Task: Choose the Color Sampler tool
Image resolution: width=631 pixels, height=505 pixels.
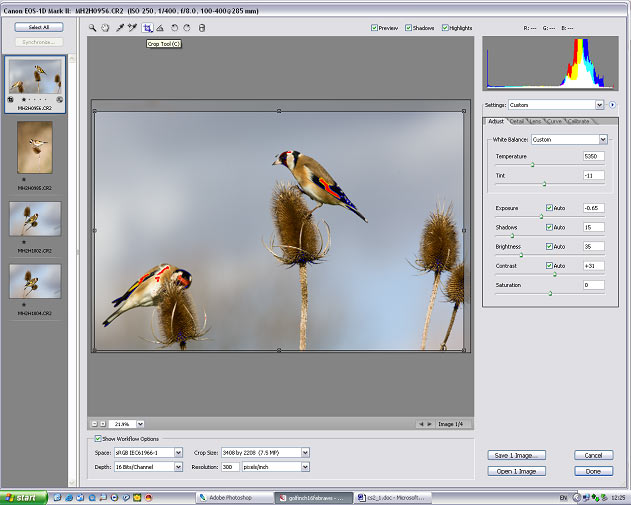Action: click(132, 28)
